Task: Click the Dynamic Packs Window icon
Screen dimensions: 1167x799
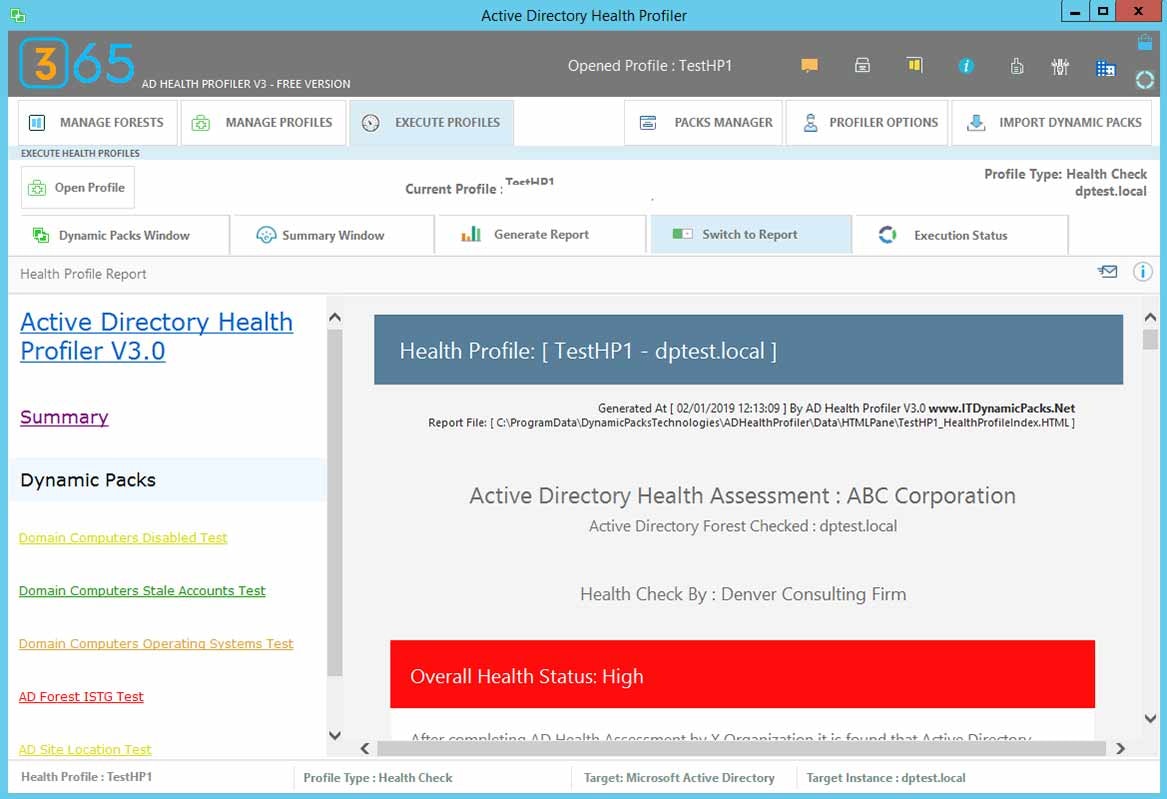Action: click(41, 235)
